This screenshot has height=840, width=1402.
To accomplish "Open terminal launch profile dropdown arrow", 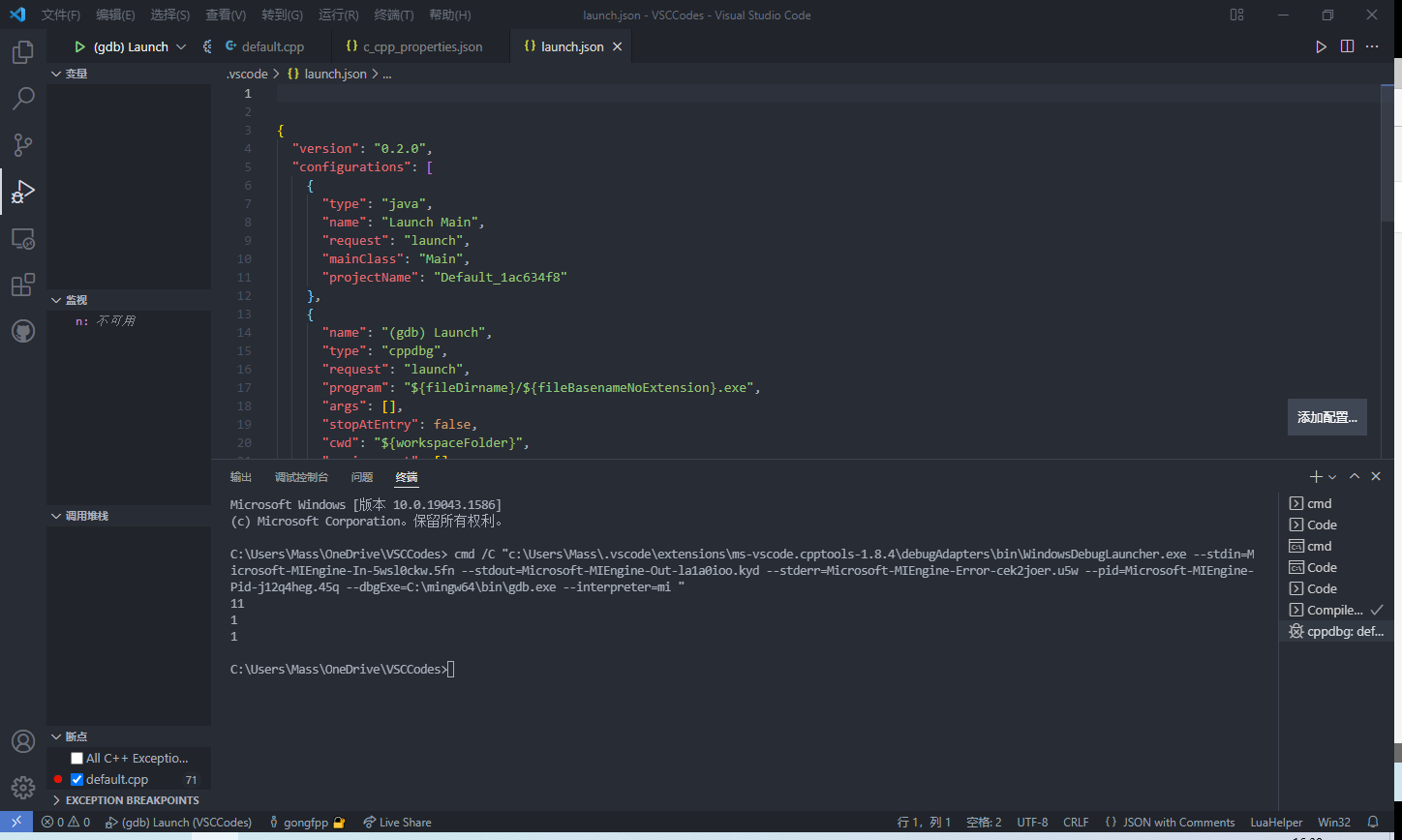I will coord(1333,476).
